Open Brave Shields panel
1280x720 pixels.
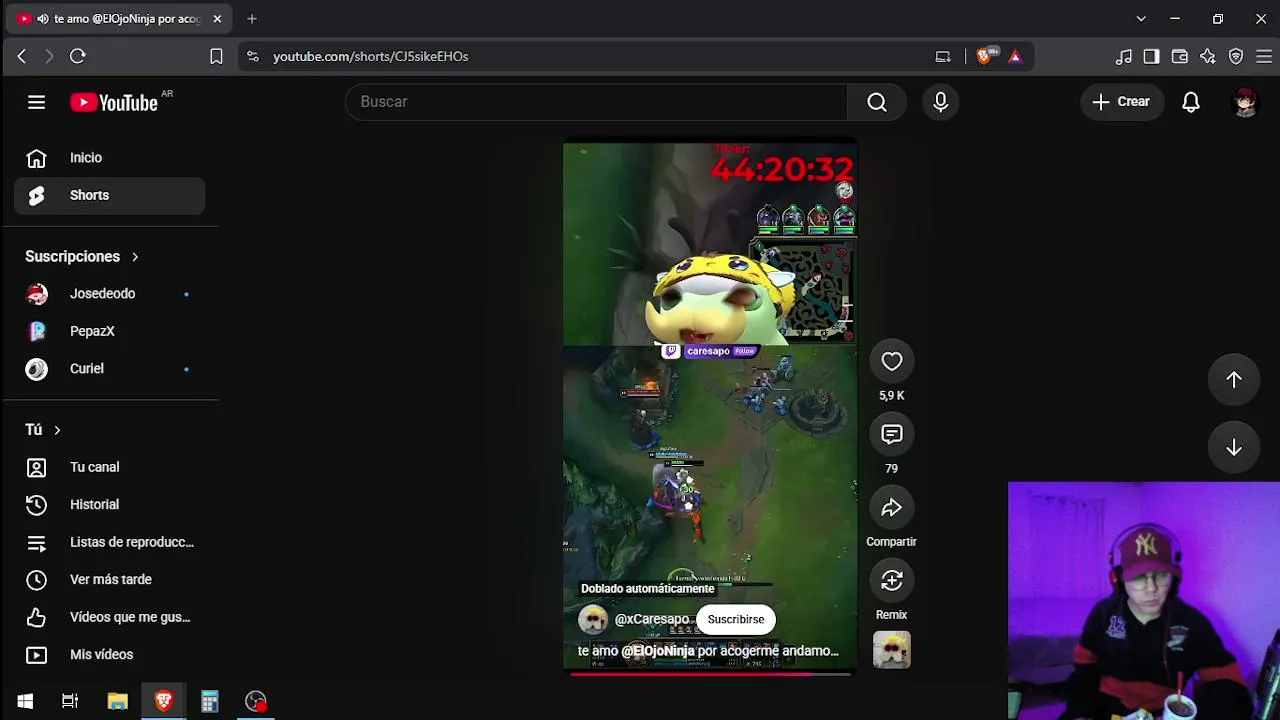pyautogui.click(x=987, y=56)
